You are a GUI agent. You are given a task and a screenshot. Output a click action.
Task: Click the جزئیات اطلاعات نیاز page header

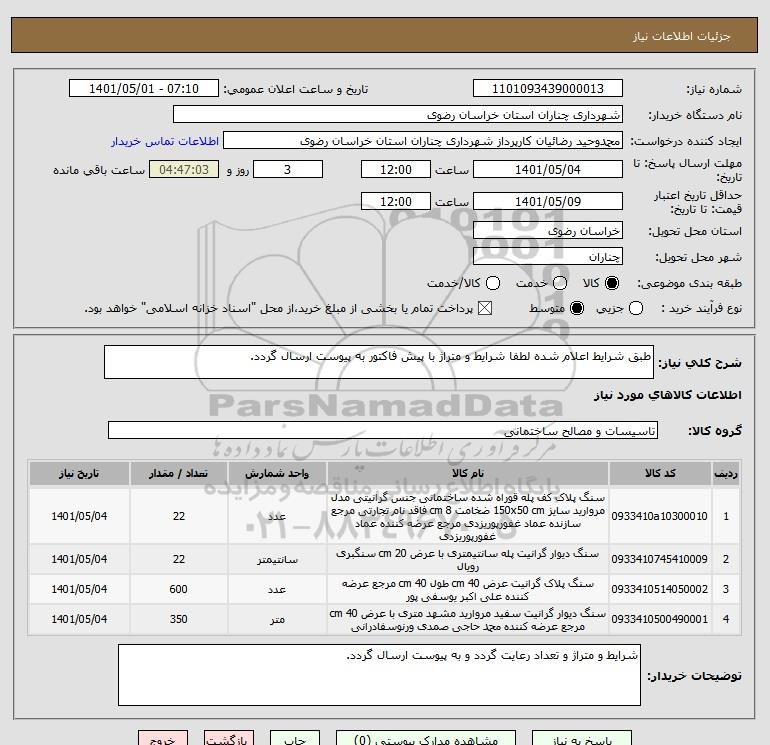coord(682,36)
